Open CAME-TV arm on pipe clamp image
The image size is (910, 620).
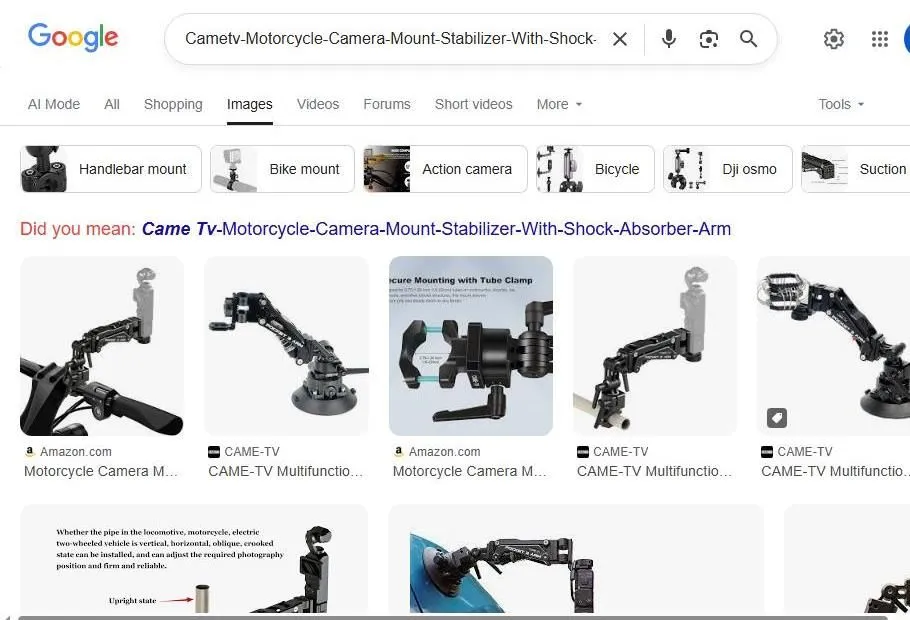pyautogui.click(x=655, y=346)
